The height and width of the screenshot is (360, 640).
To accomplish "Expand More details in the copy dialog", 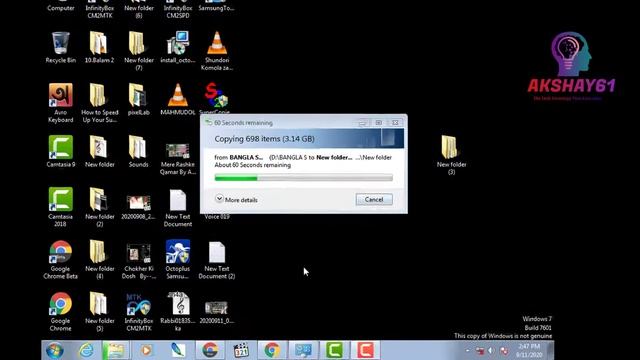I will coord(237,199).
